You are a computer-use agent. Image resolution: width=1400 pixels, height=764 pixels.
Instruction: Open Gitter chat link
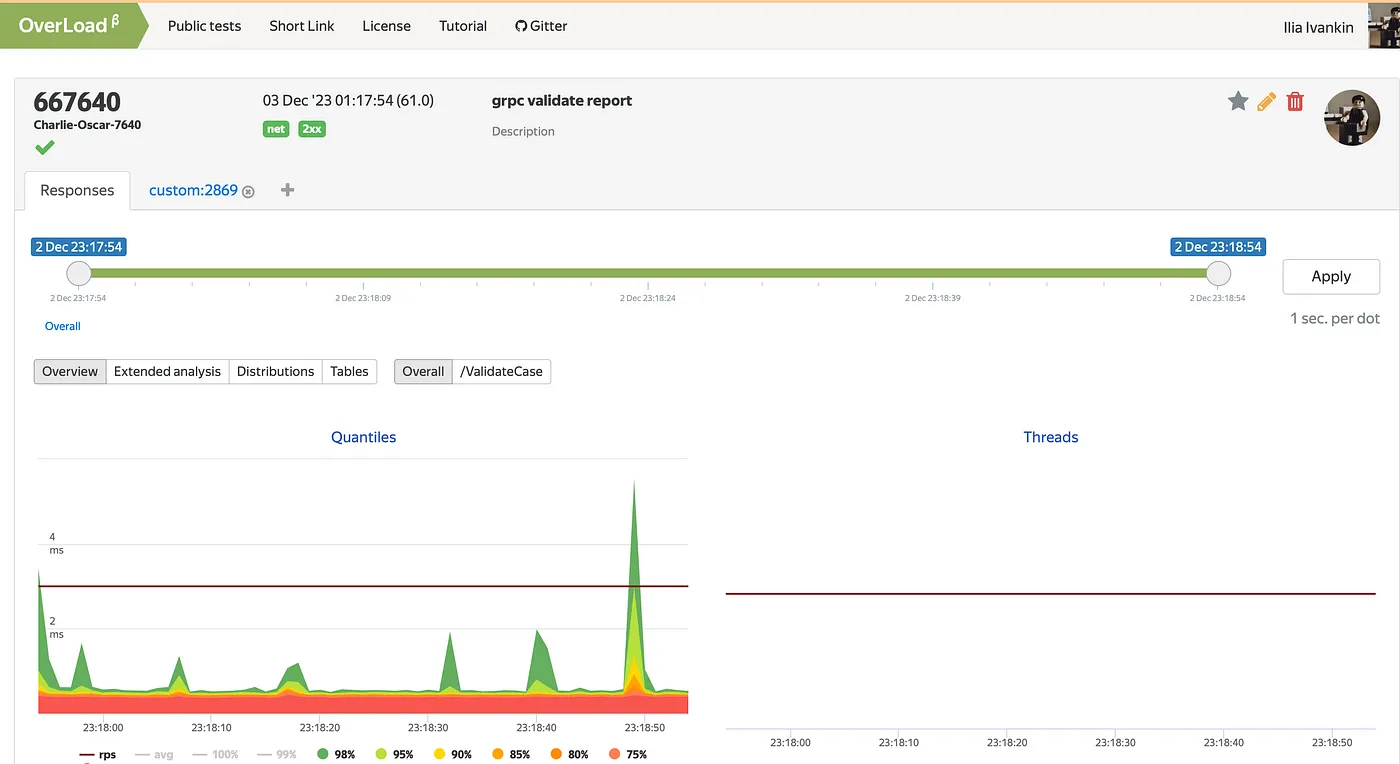541,26
